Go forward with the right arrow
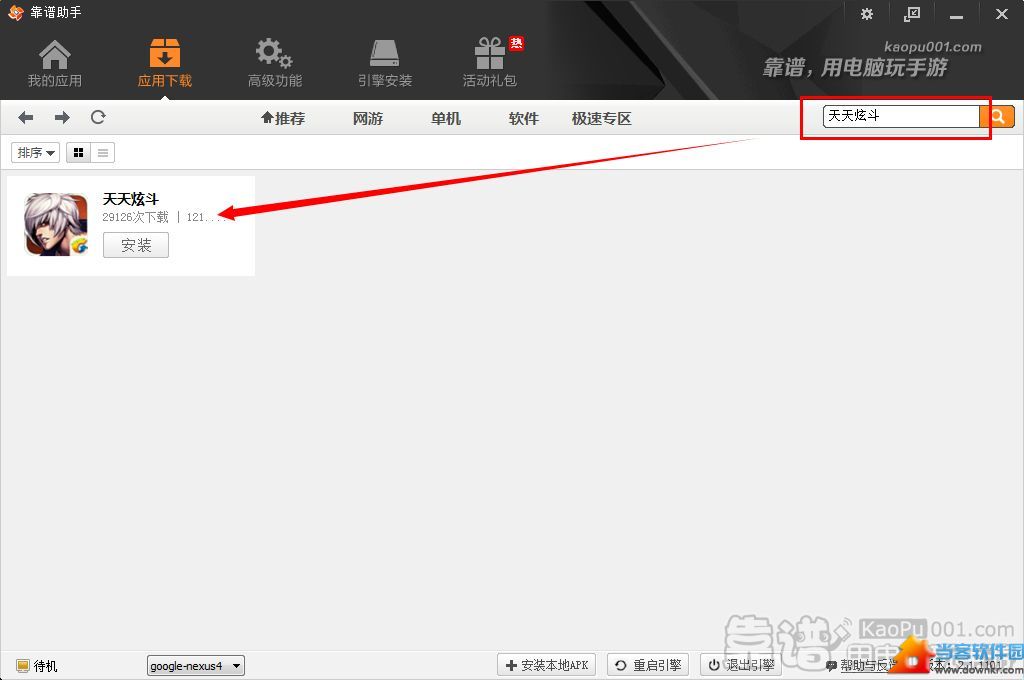1024x680 pixels. [62, 118]
